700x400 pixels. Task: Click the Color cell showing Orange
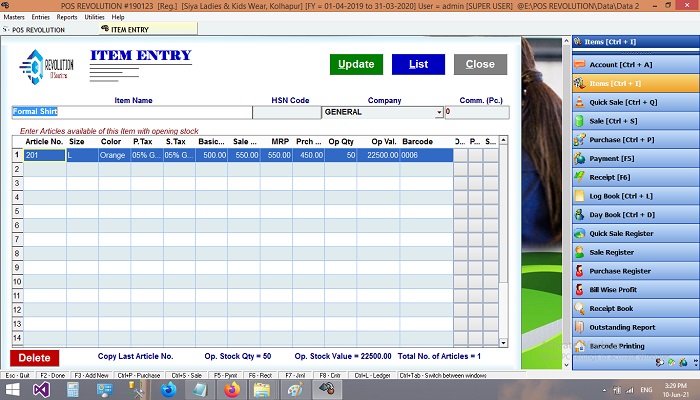[114, 155]
